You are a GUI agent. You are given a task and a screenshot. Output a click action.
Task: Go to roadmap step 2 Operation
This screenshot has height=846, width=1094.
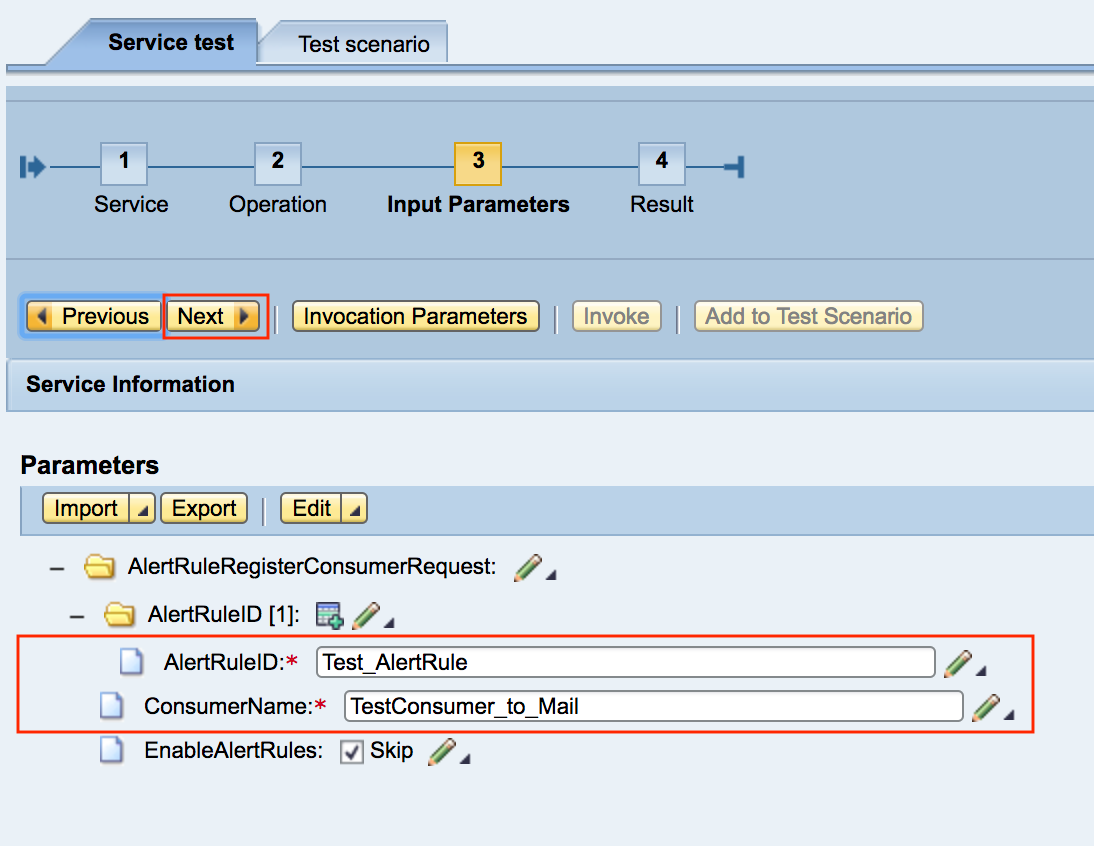[278, 164]
